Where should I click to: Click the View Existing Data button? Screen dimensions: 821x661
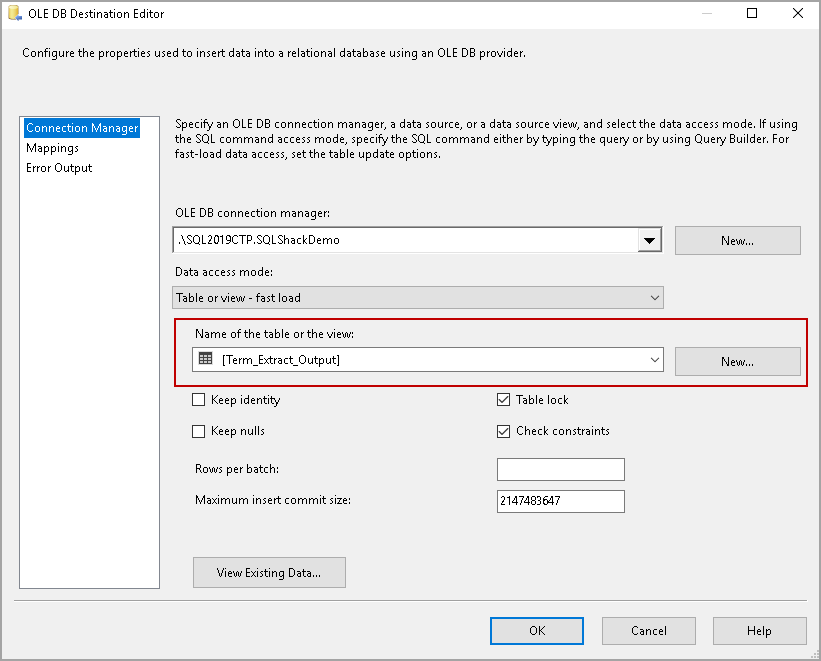pyautogui.click(x=269, y=573)
